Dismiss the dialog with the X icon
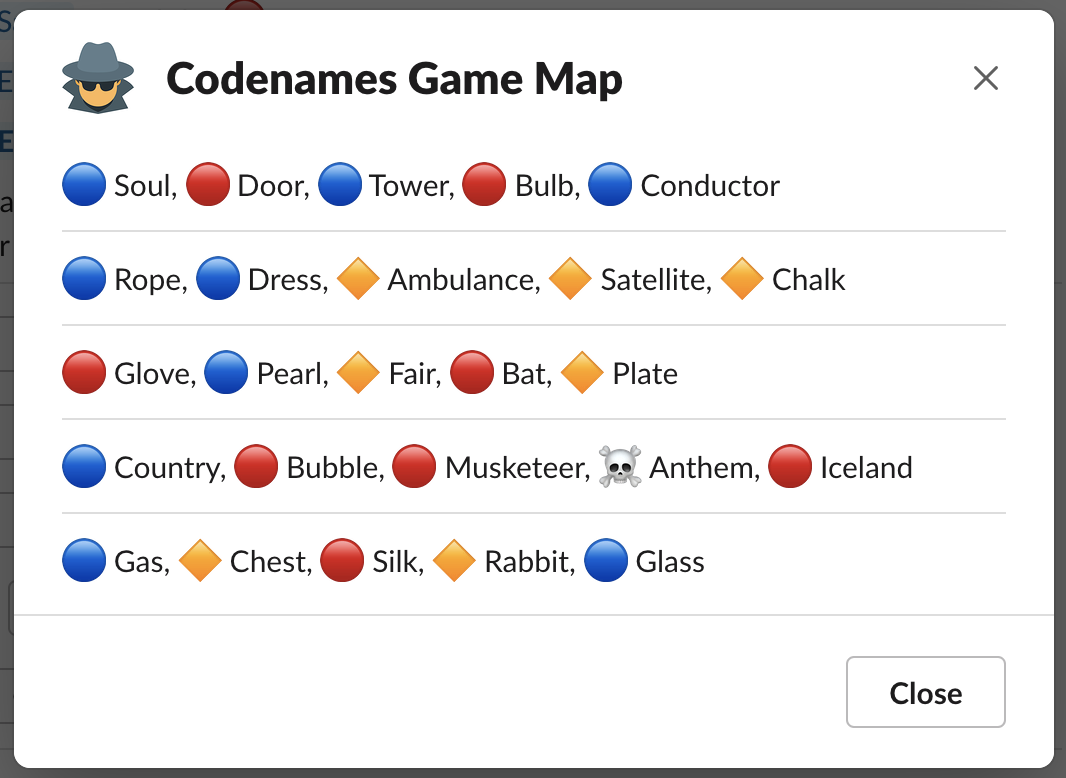Image resolution: width=1066 pixels, height=778 pixels. point(985,78)
